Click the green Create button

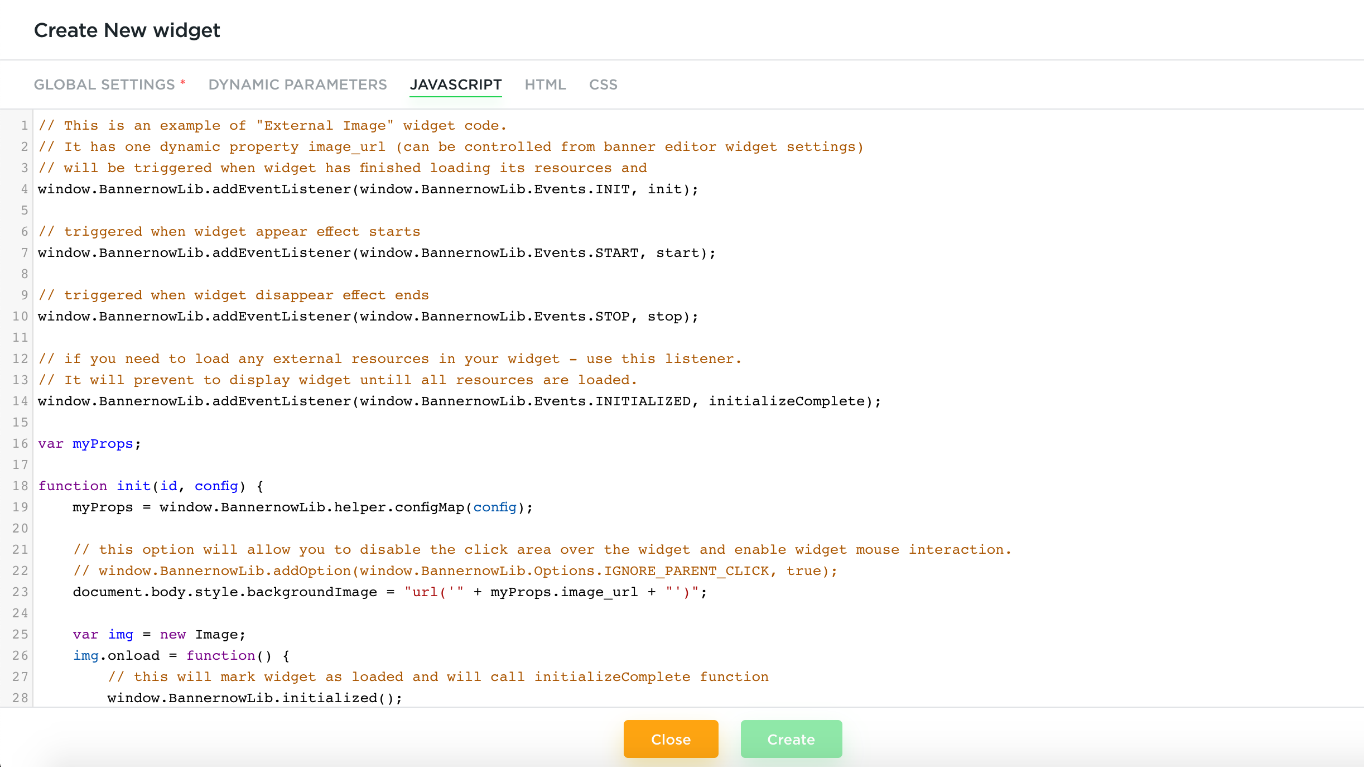[791, 739]
